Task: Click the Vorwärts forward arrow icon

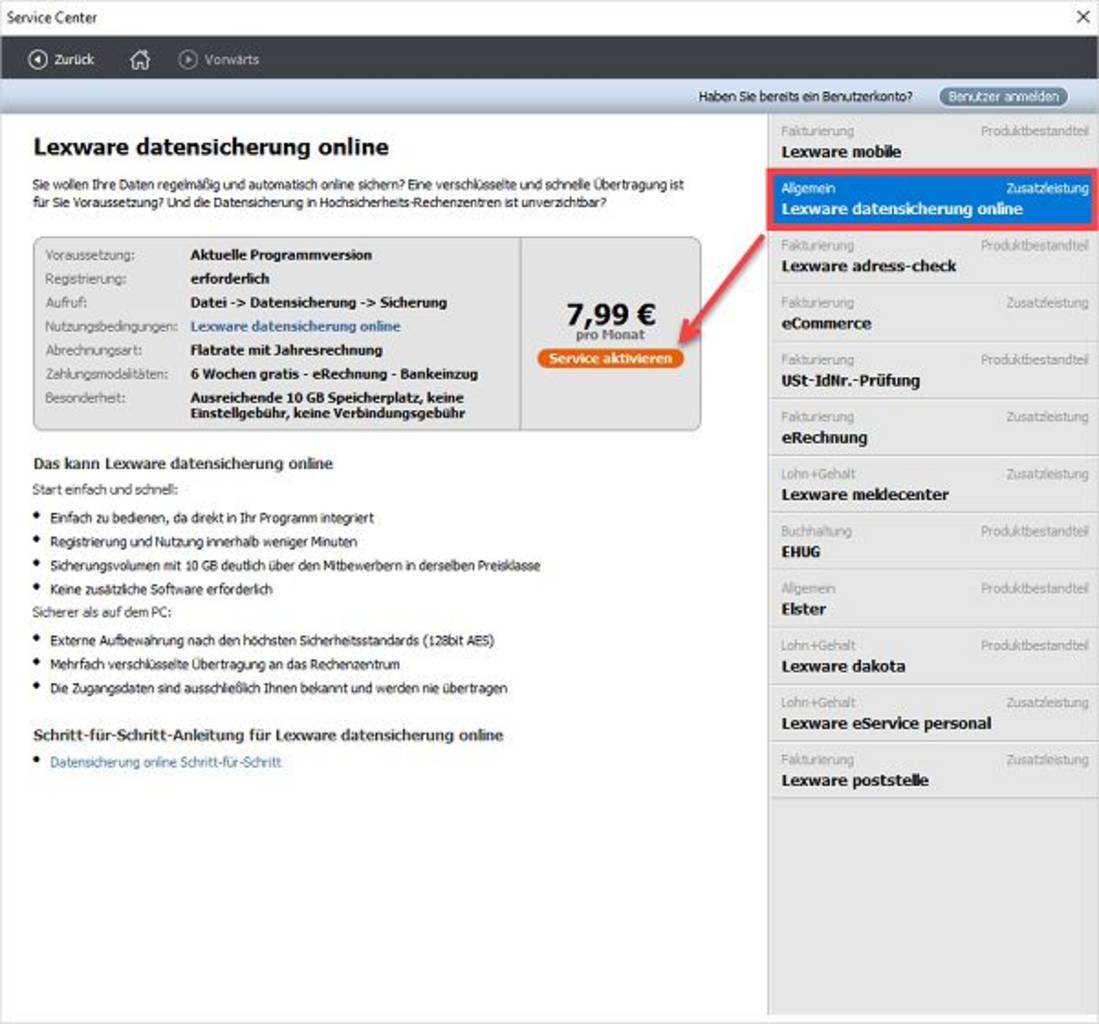Action: [188, 60]
